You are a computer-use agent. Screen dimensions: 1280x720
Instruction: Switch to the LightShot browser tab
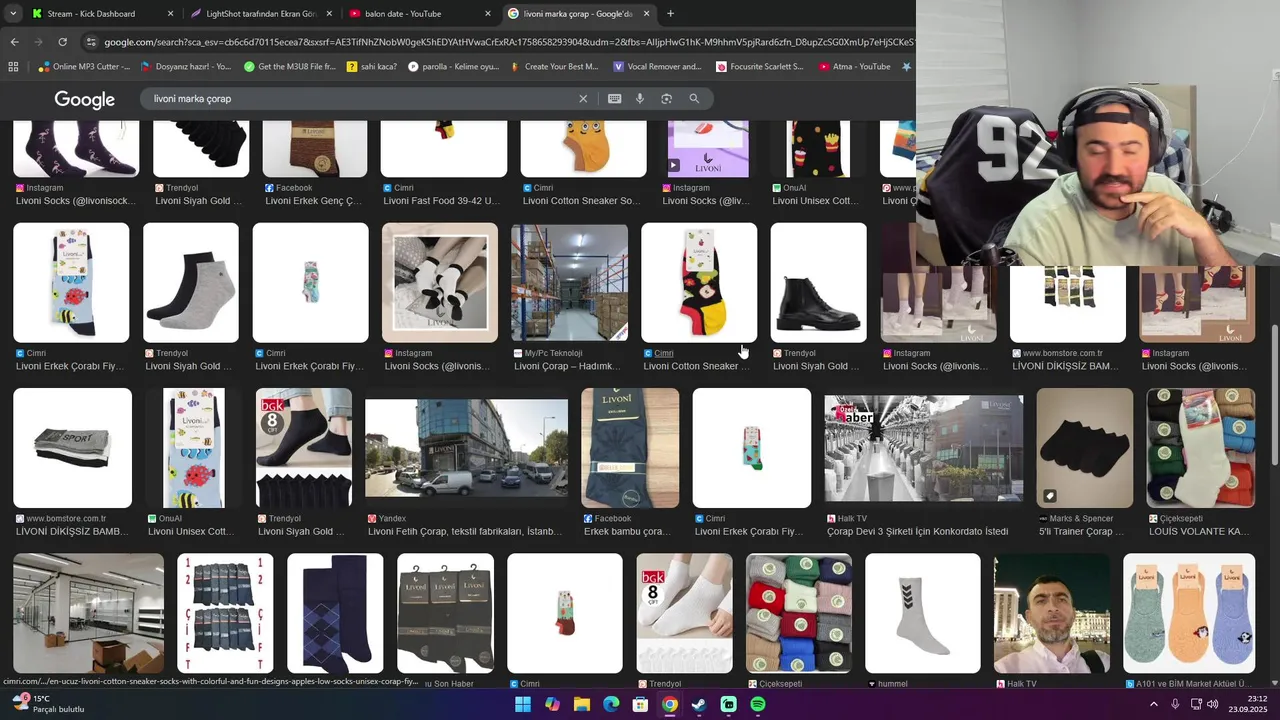(260, 14)
